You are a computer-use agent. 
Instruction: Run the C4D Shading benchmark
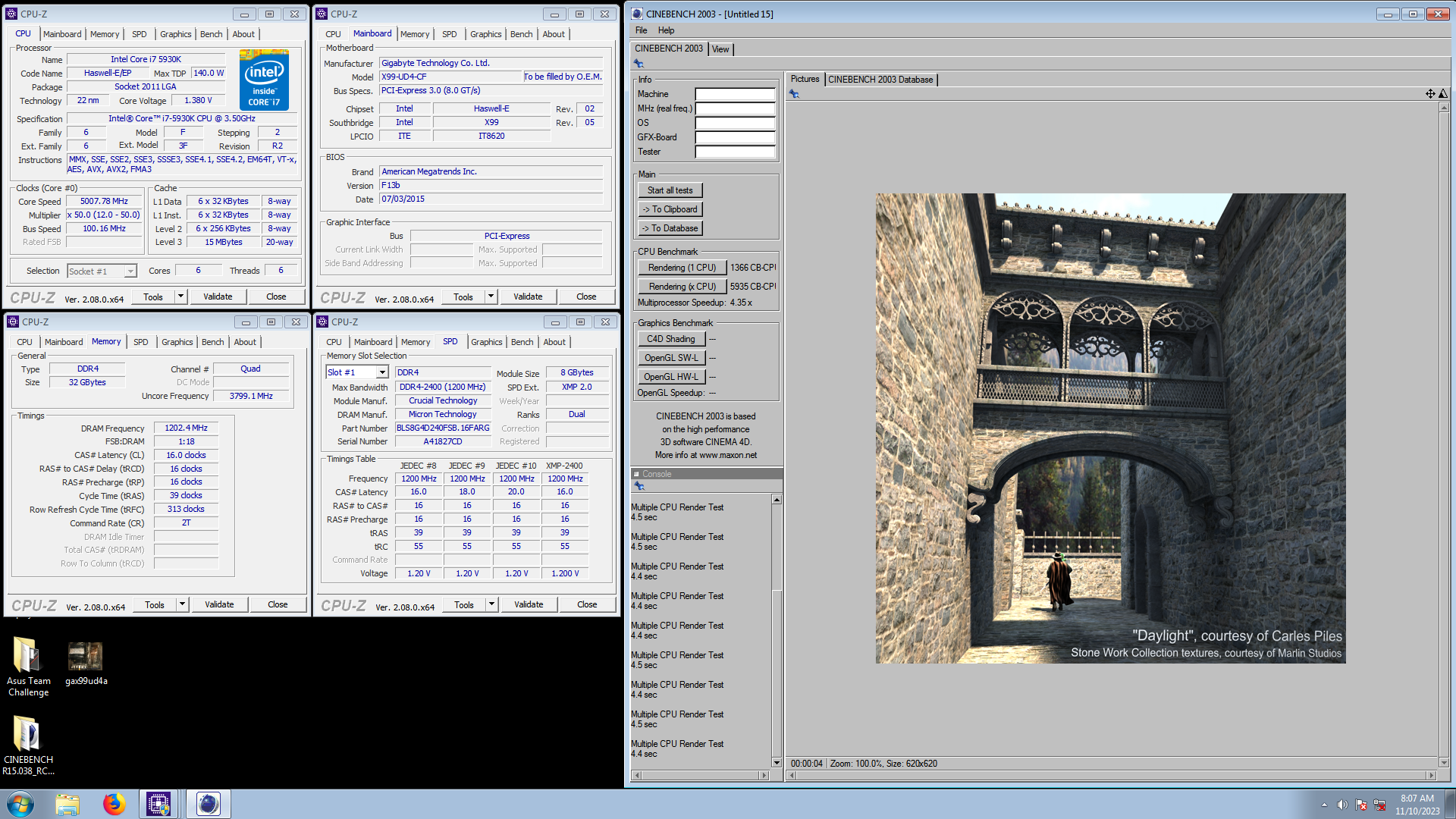[671, 339]
